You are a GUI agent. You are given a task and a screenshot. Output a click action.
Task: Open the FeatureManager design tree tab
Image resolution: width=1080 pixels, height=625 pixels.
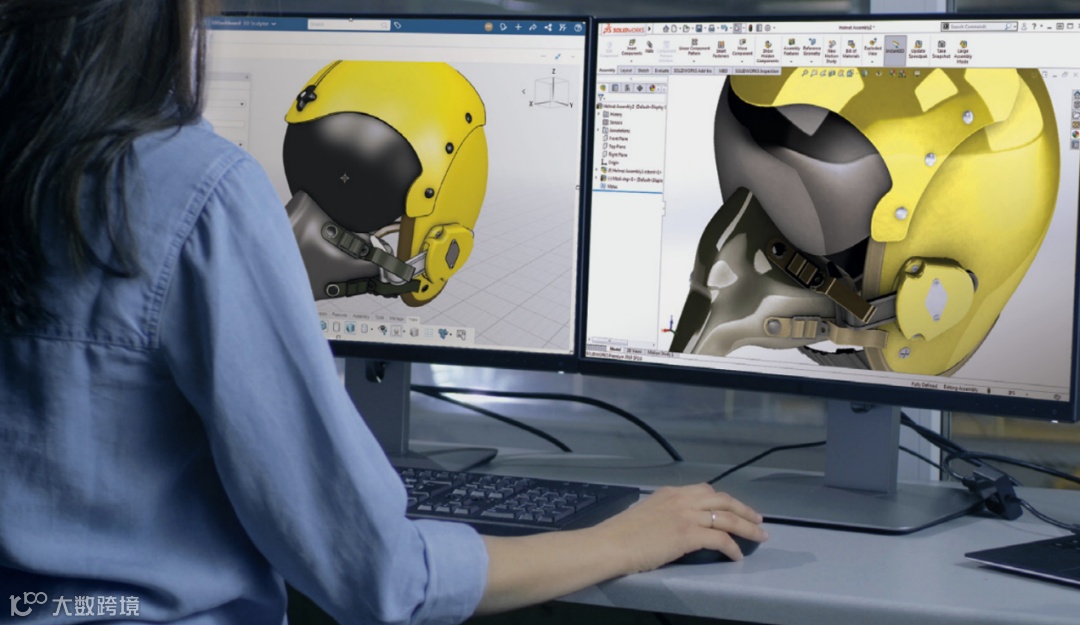pos(603,88)
